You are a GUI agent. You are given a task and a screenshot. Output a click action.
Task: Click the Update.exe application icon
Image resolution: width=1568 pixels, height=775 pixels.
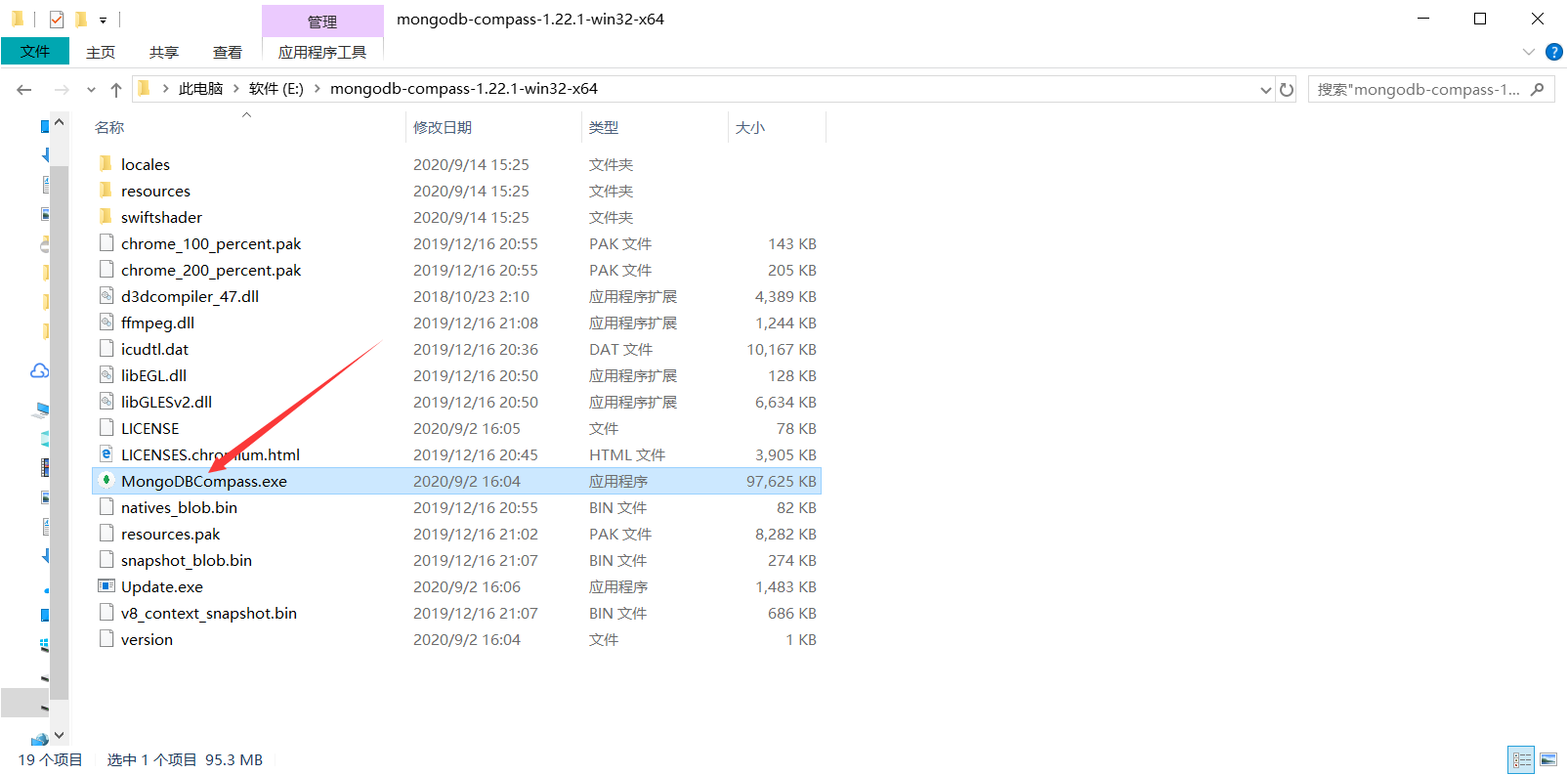106,586
